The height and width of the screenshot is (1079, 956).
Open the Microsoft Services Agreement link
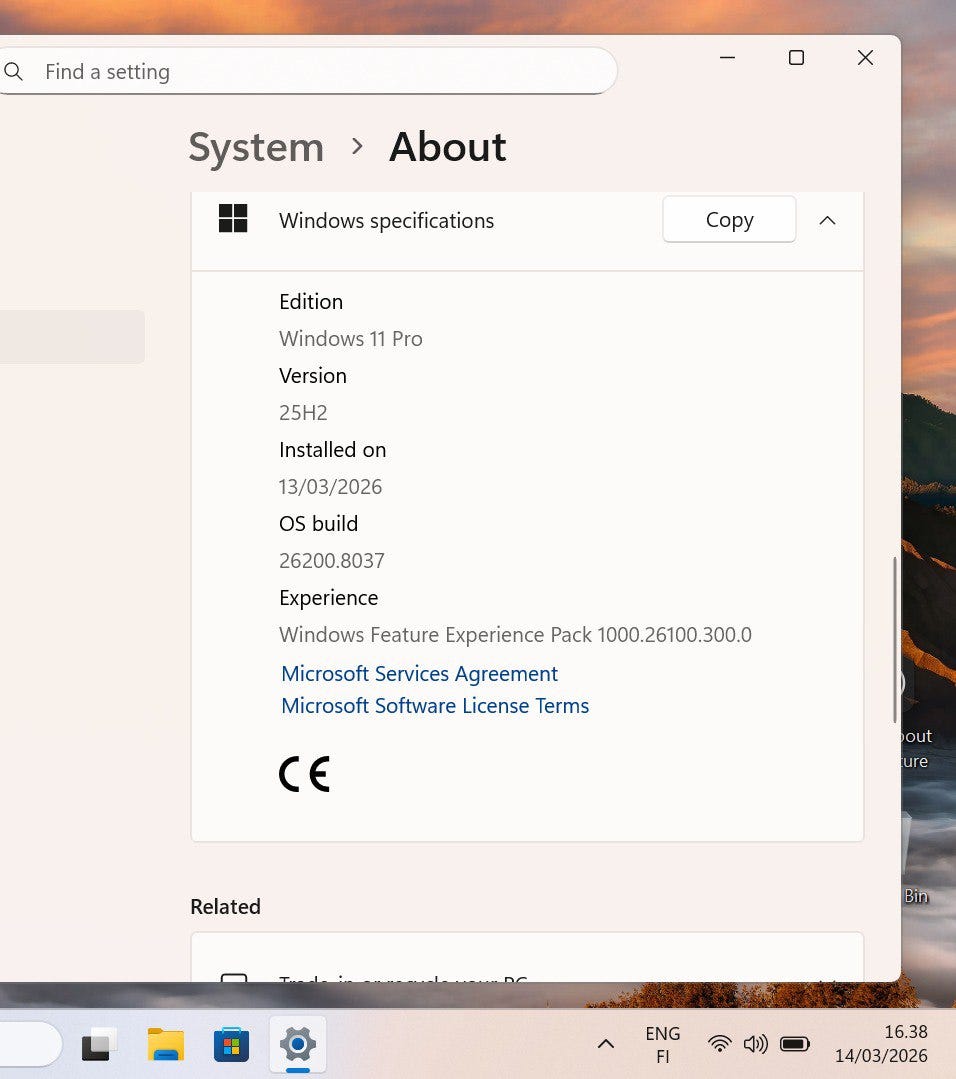point(419,674)
